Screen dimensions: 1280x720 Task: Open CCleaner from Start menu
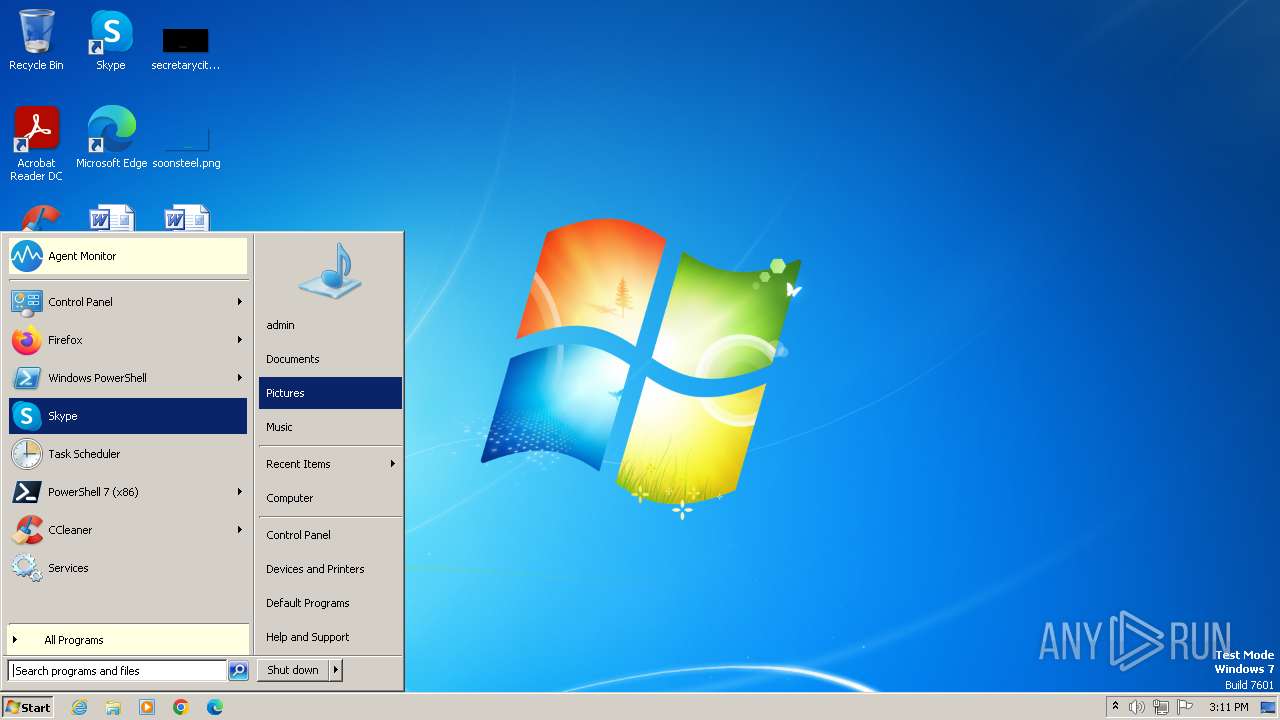tap(128, 530)
